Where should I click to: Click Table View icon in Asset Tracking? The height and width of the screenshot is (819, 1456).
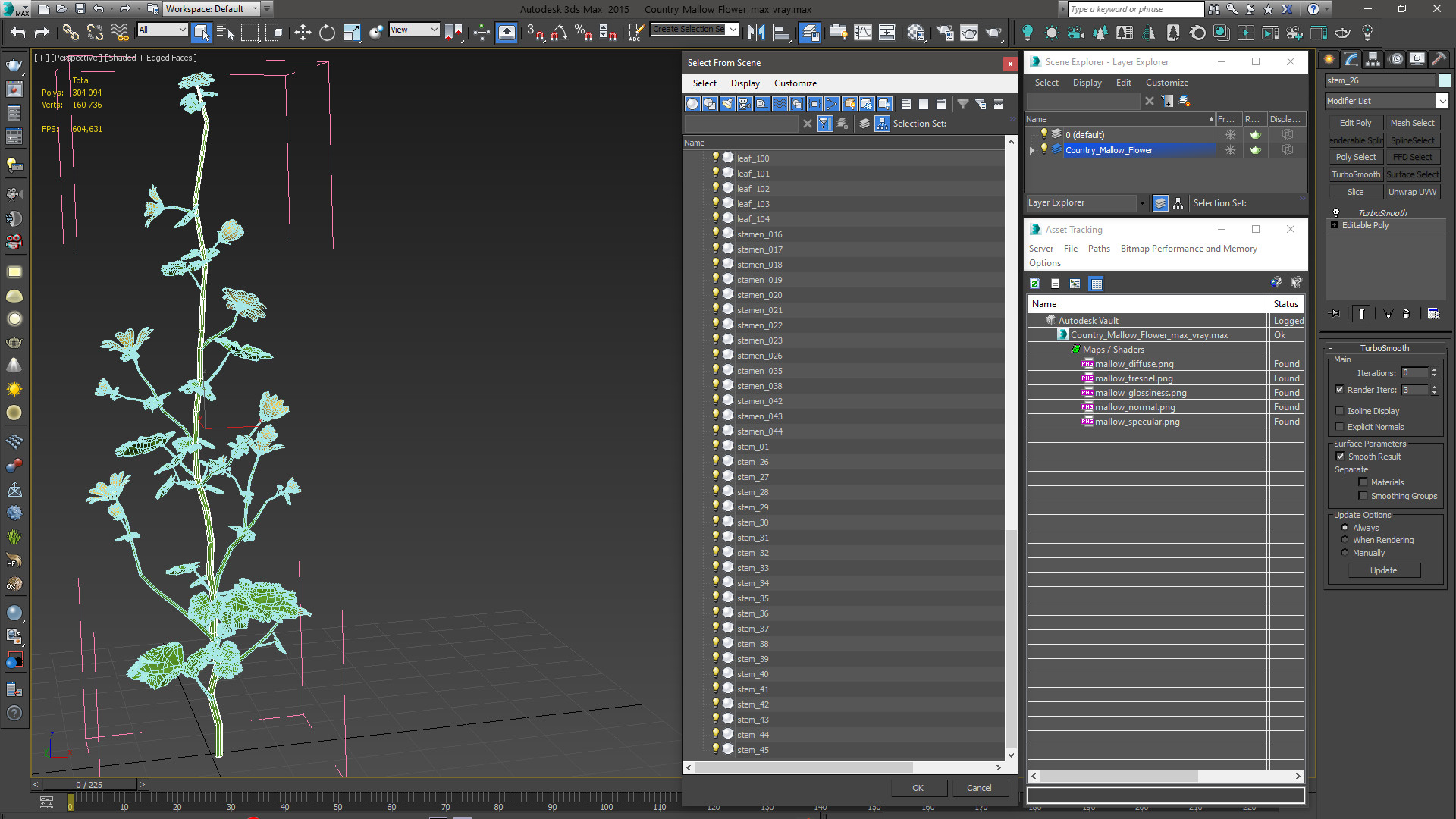[1096, 284]
